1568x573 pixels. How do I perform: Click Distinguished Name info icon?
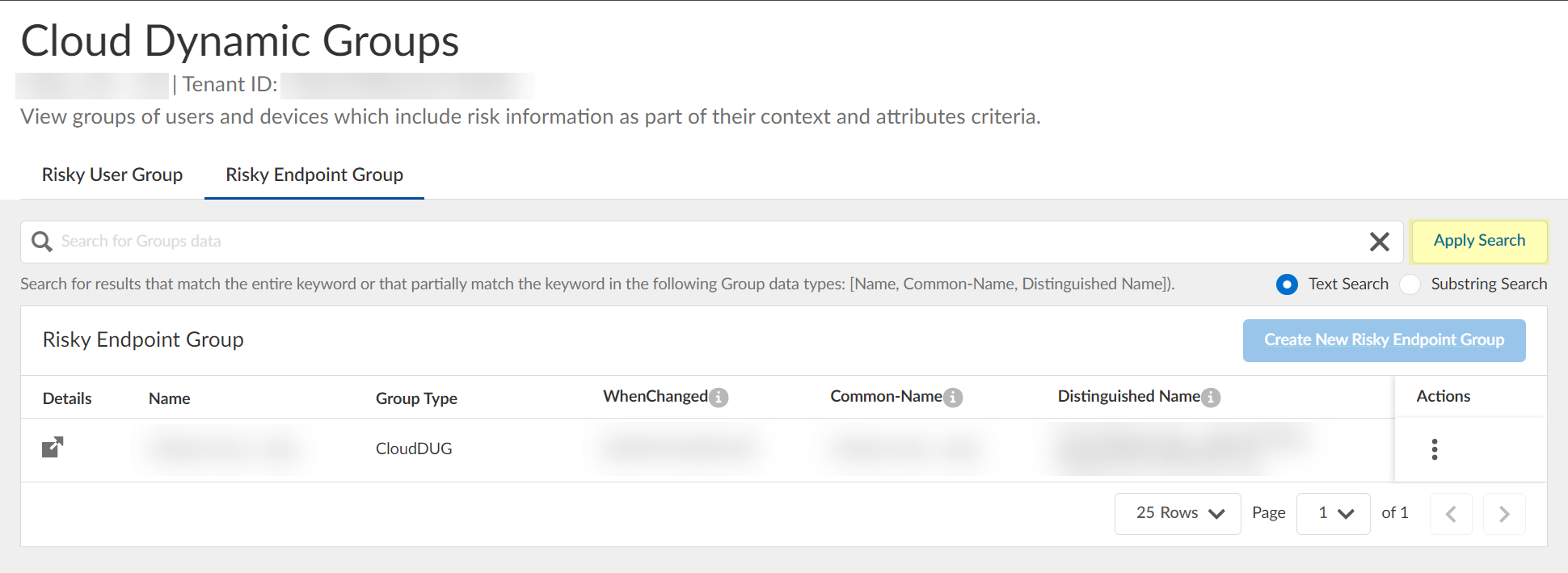tap(1211, 398)
